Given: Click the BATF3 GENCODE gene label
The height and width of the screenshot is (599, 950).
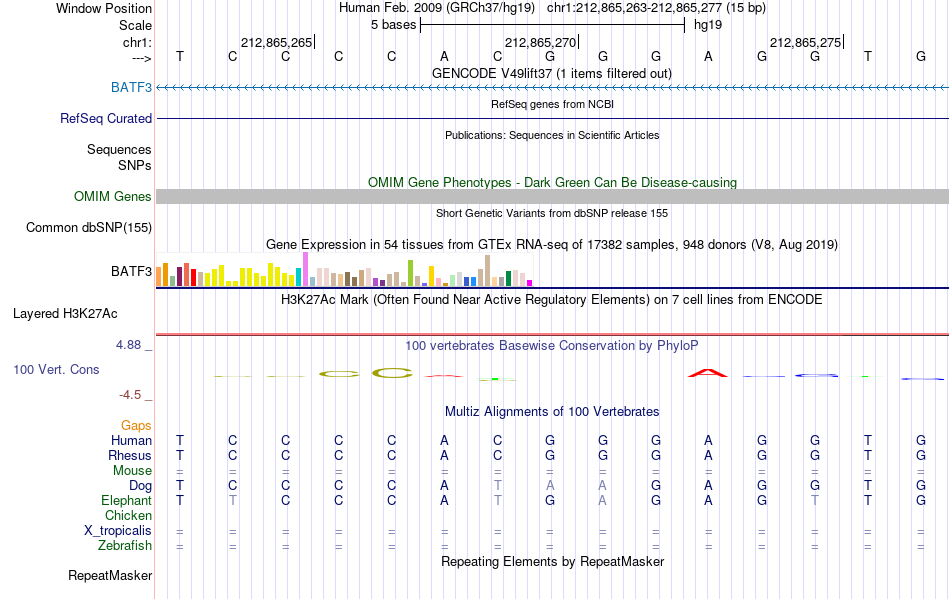Looking at the screenshot, I should pos(131,87).
